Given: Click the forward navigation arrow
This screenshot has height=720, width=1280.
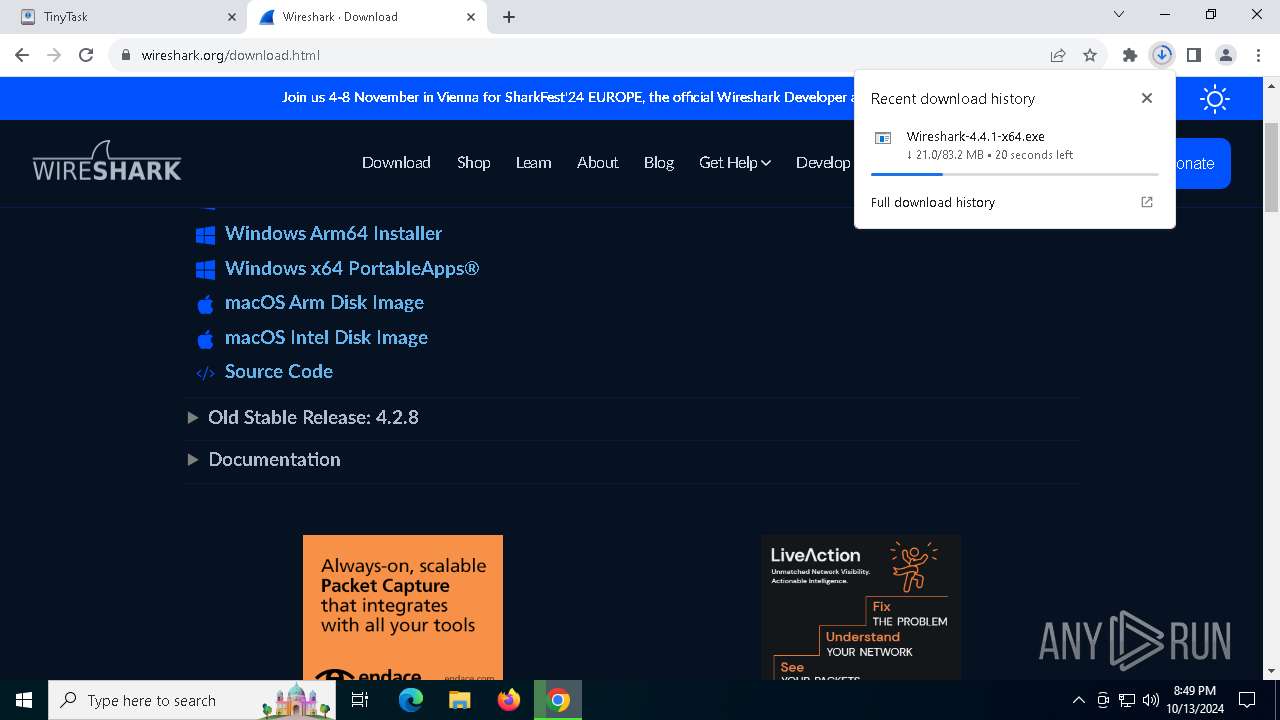Looking at the screenshot, I should [x=54, y=55].
